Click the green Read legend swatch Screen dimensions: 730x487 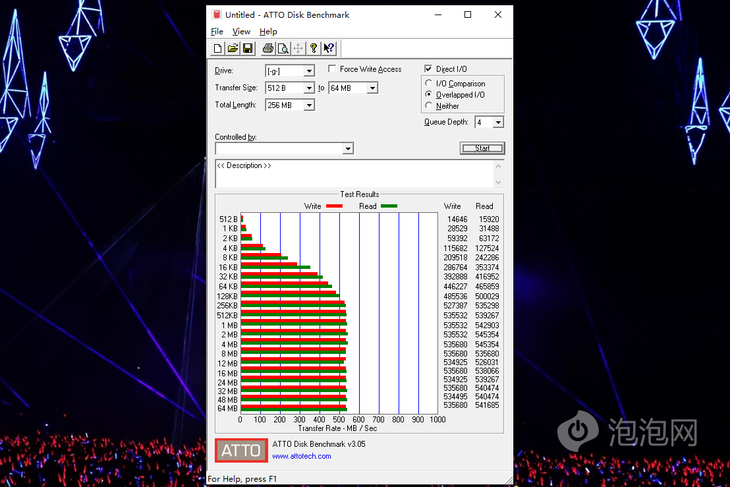(389, 206)
